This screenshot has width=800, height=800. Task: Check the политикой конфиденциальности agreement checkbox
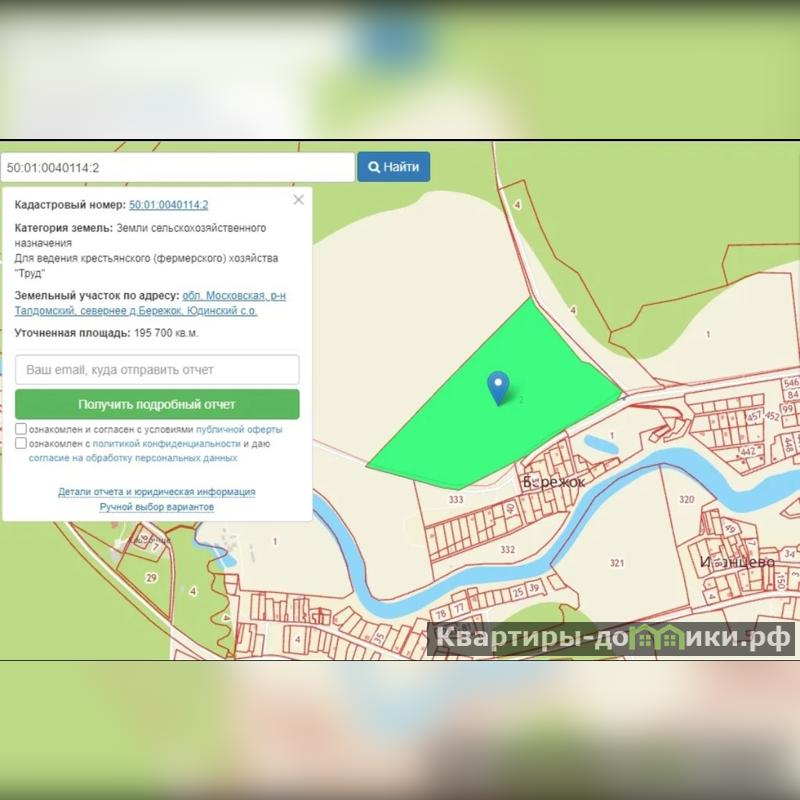[21, 443]
